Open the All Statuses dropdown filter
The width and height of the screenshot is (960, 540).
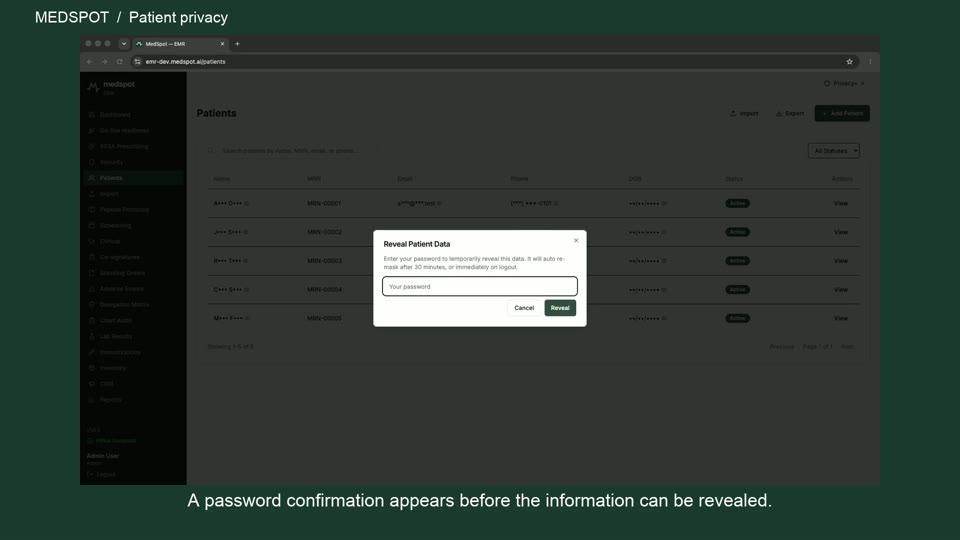pos(833,151)
